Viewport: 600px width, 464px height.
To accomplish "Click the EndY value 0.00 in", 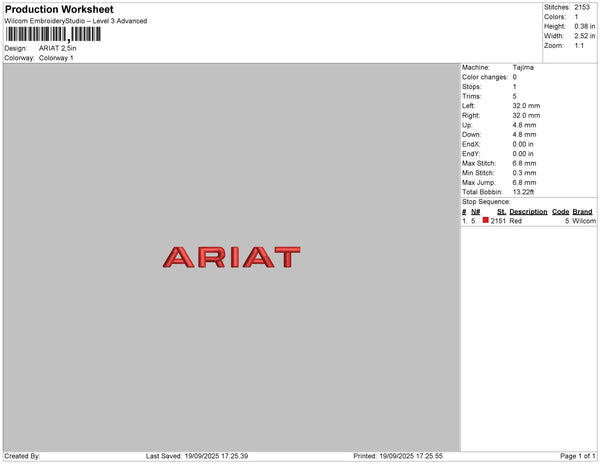I will pos(523,154).
